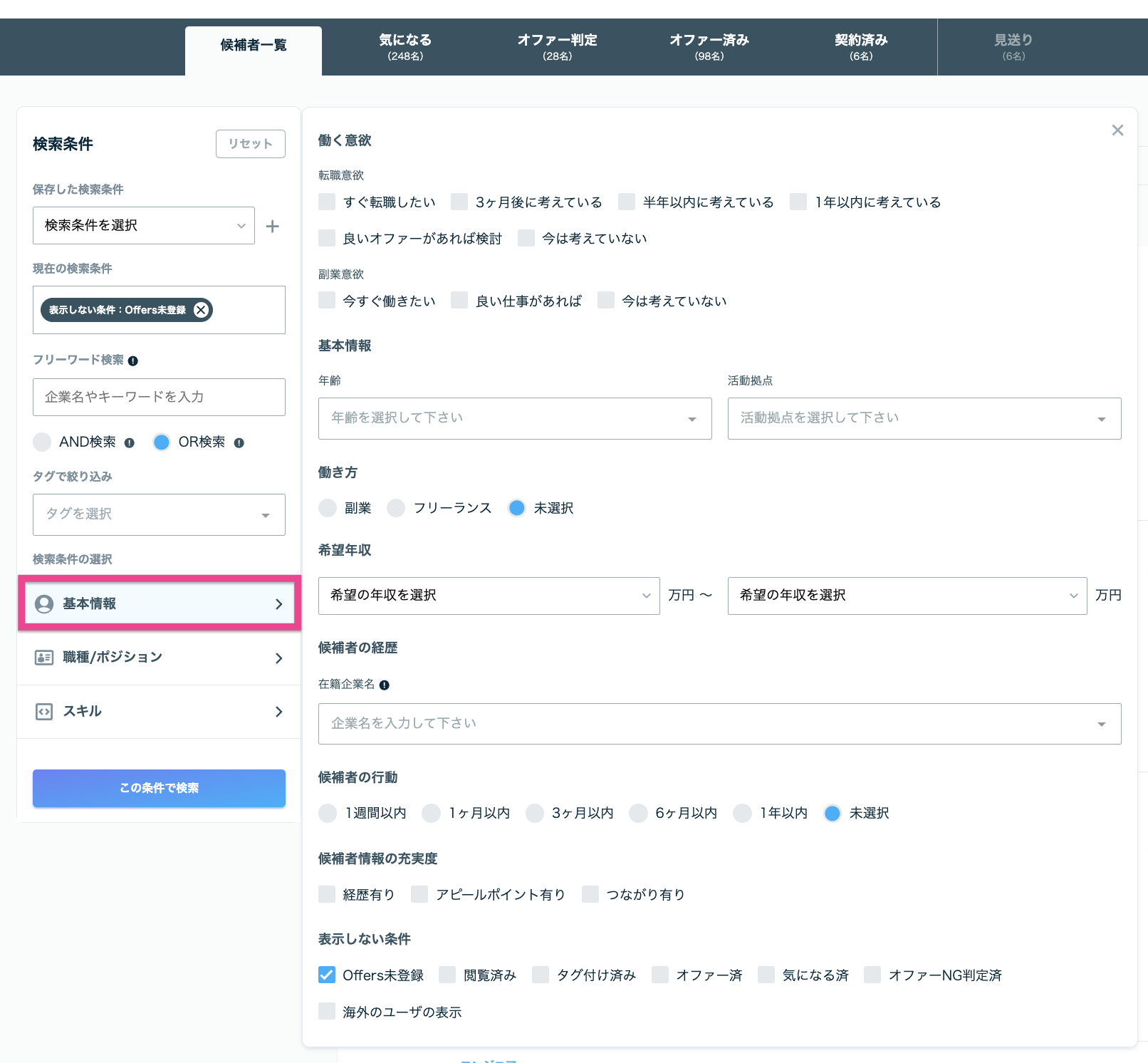
Task: Select 未選択 under 候補者の行動
Action: (833, 813)
